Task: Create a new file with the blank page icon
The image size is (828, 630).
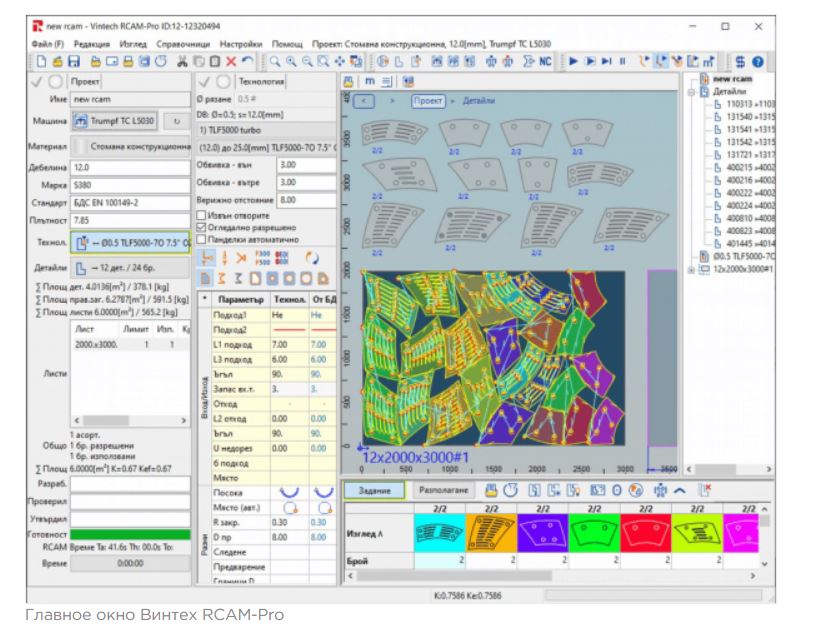Action: (41, 62)
